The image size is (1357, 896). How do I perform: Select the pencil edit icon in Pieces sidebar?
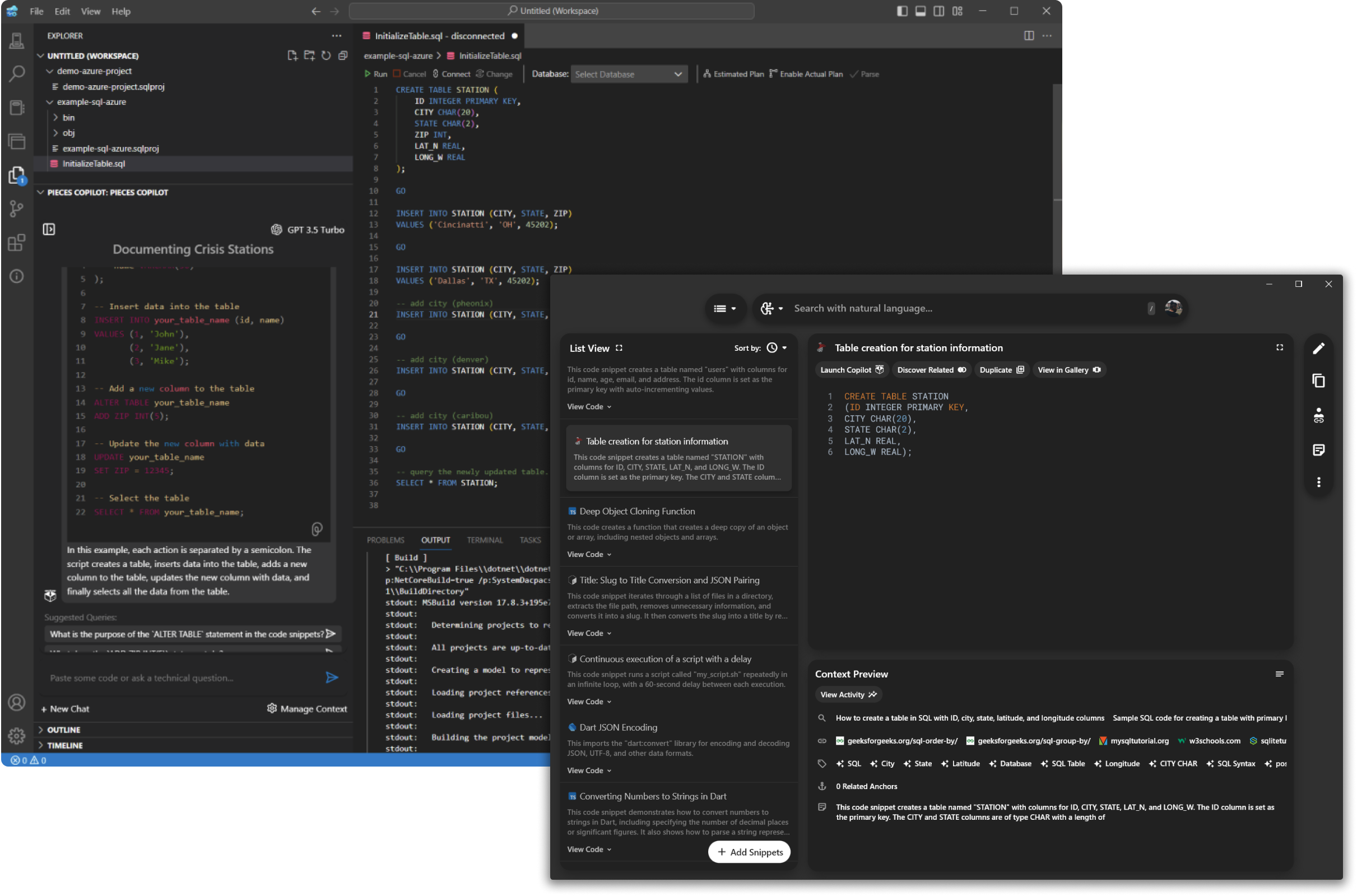point(1319,347)
